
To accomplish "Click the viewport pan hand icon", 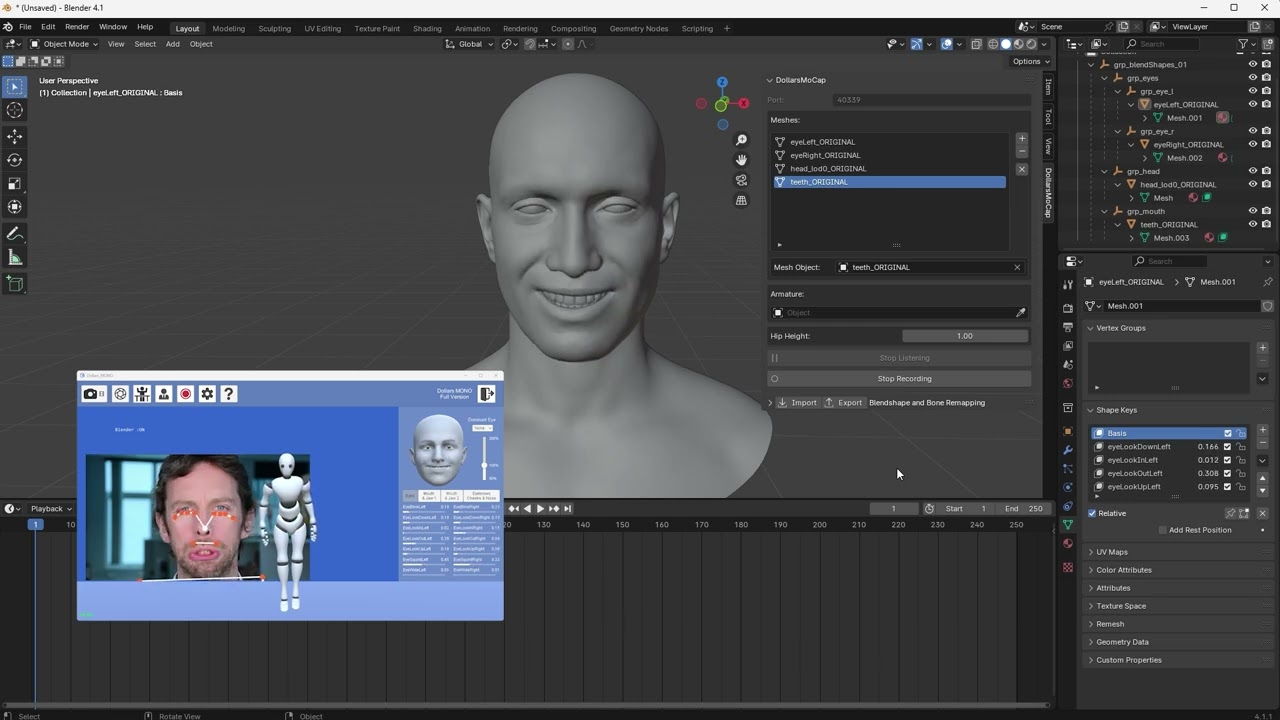I will tap(741, 160).
